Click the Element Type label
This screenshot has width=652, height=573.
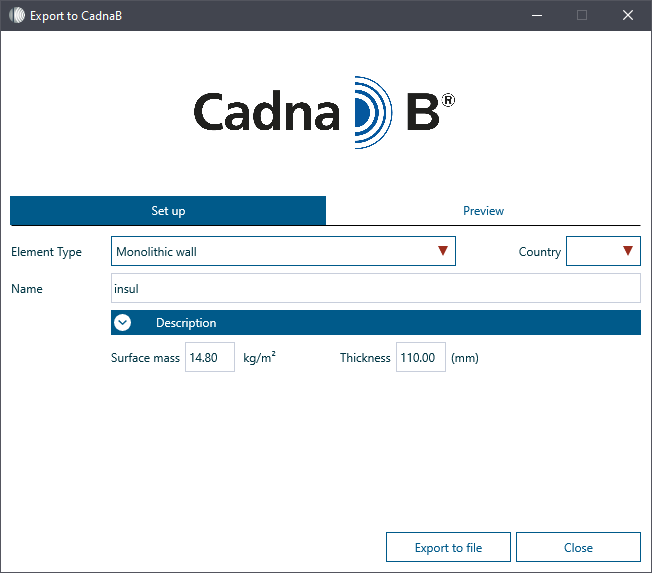click(46, 252)
